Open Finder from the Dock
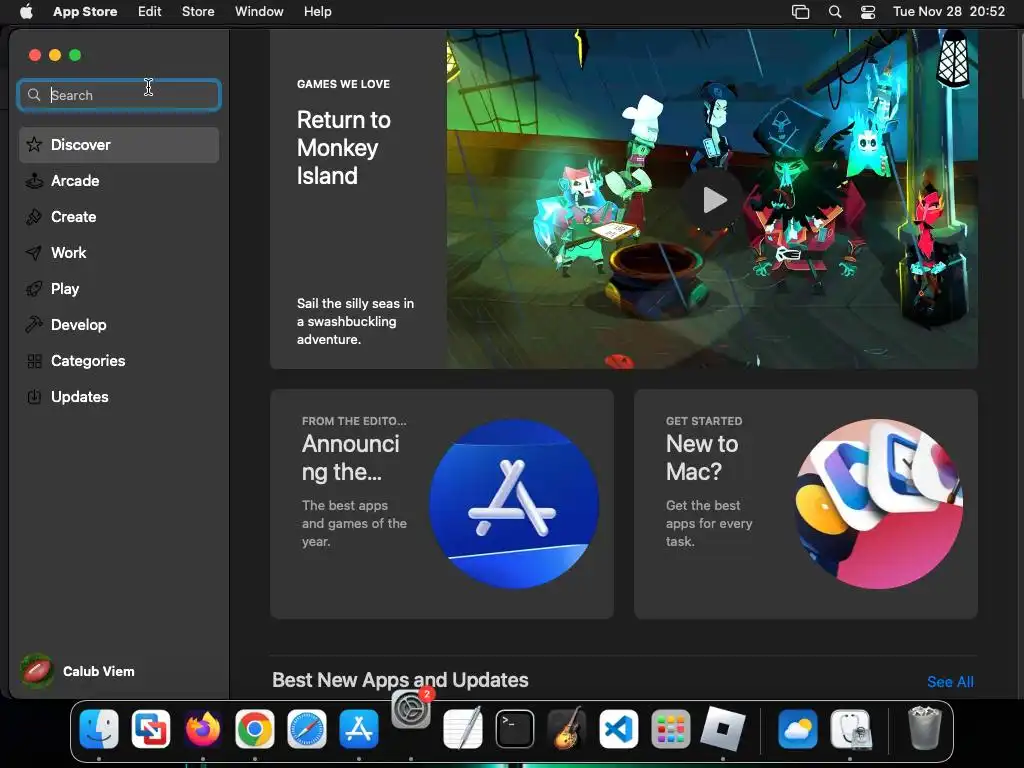Image resolution: width=1024 pixels, height=768 pixels. click(x=99, y=729)
